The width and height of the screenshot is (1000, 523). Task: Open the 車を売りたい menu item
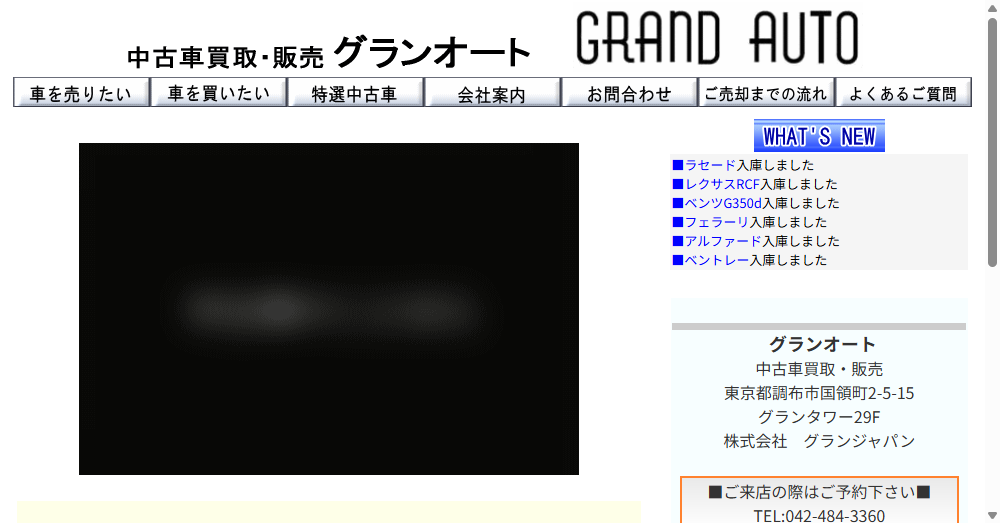pos(81,94)
